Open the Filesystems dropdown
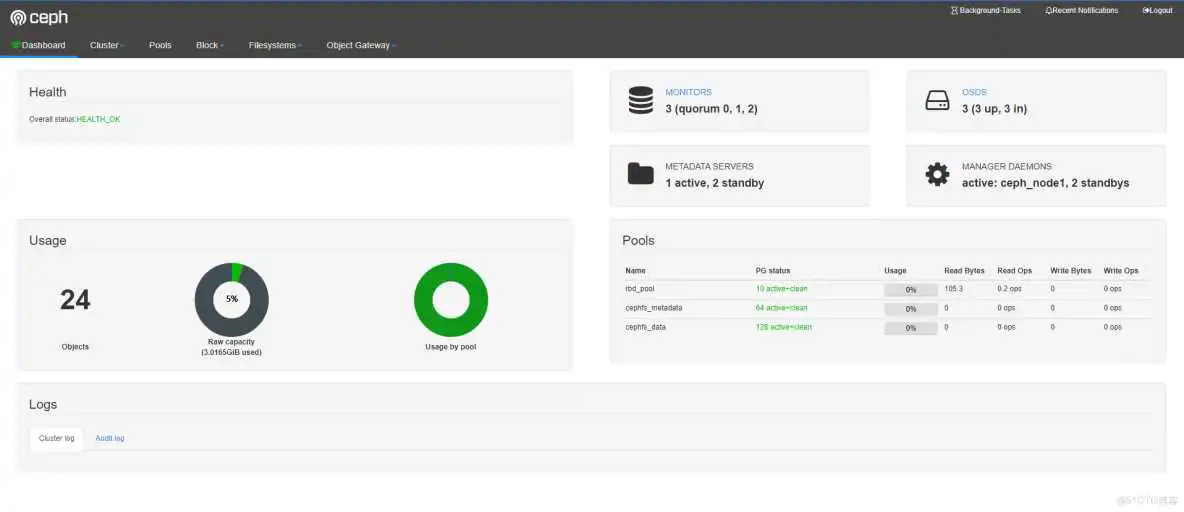Viewport: 1184px width, 512px height. (275, 45)
